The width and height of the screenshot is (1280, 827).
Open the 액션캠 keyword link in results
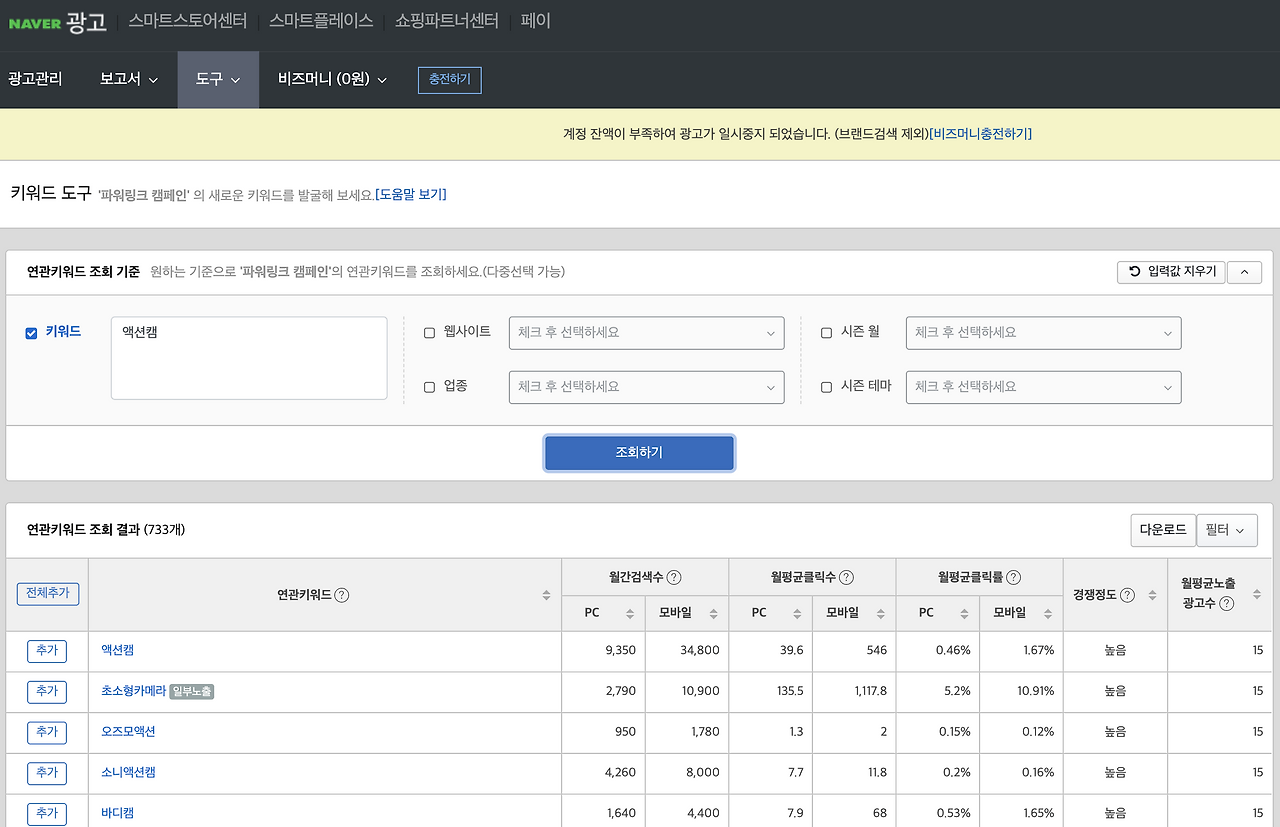[x=118, y=650]
